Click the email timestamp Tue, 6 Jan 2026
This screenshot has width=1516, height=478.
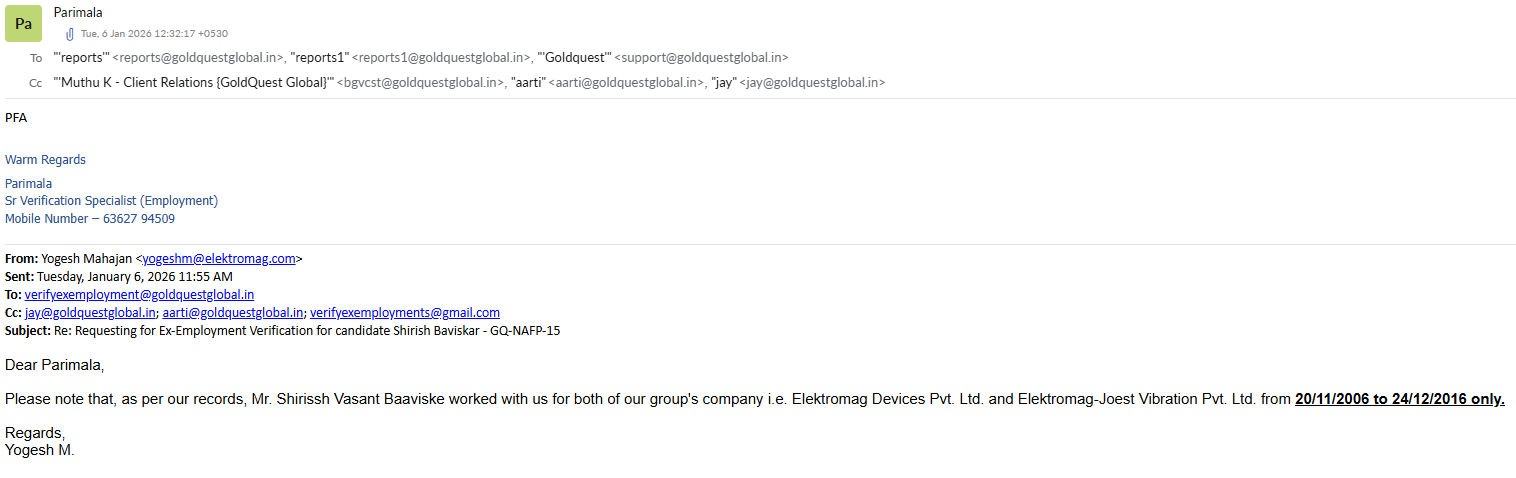[154, 34]
